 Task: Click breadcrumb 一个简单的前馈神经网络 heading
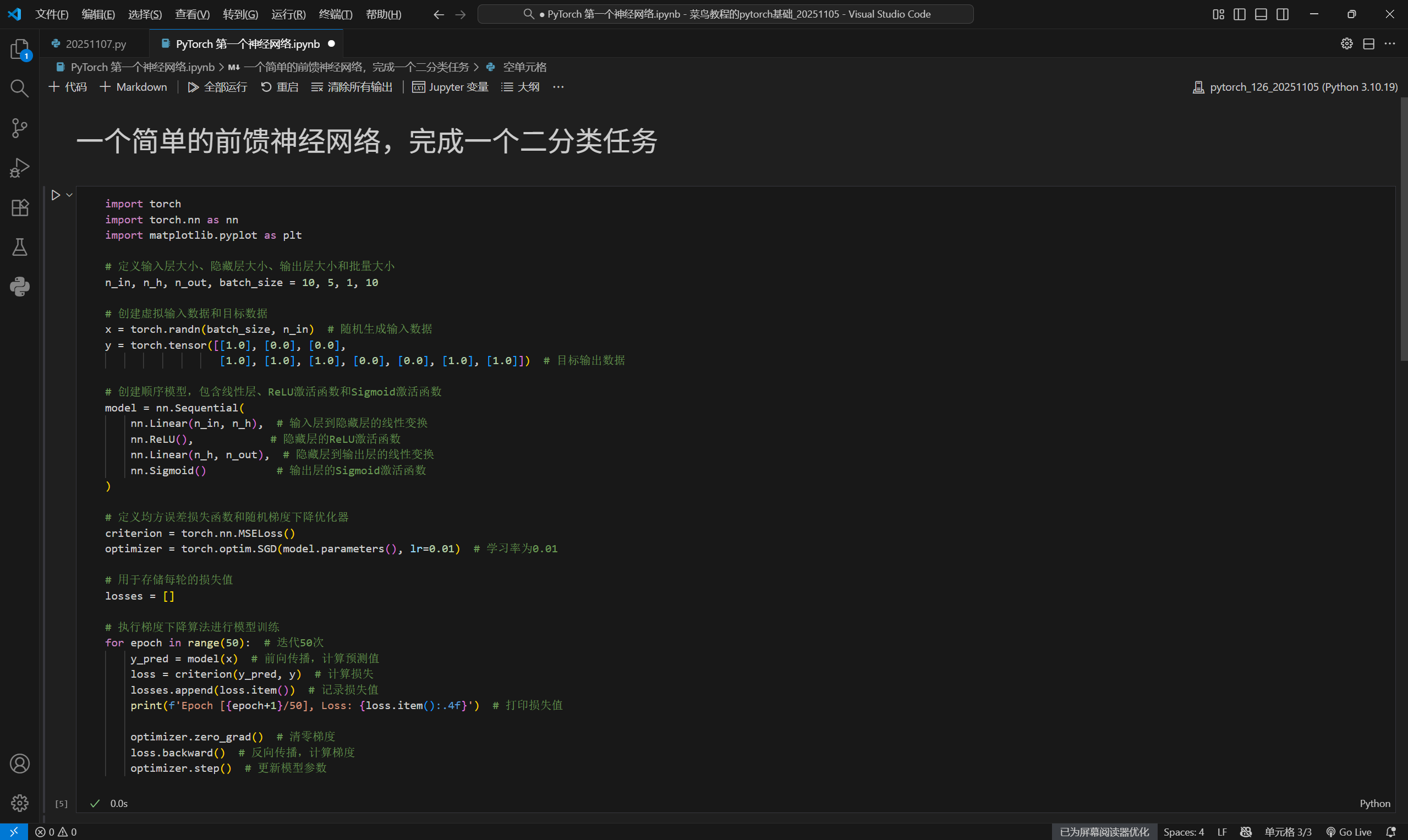349,67
